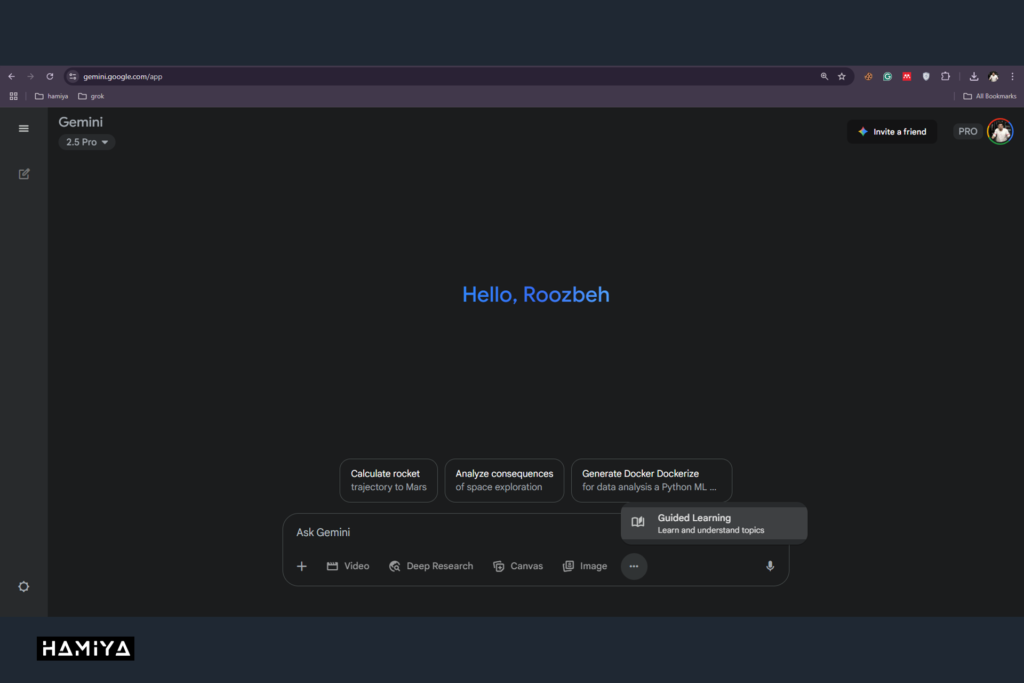
Task: Open the browser downloads icon
Action: [x=974, y=76]
